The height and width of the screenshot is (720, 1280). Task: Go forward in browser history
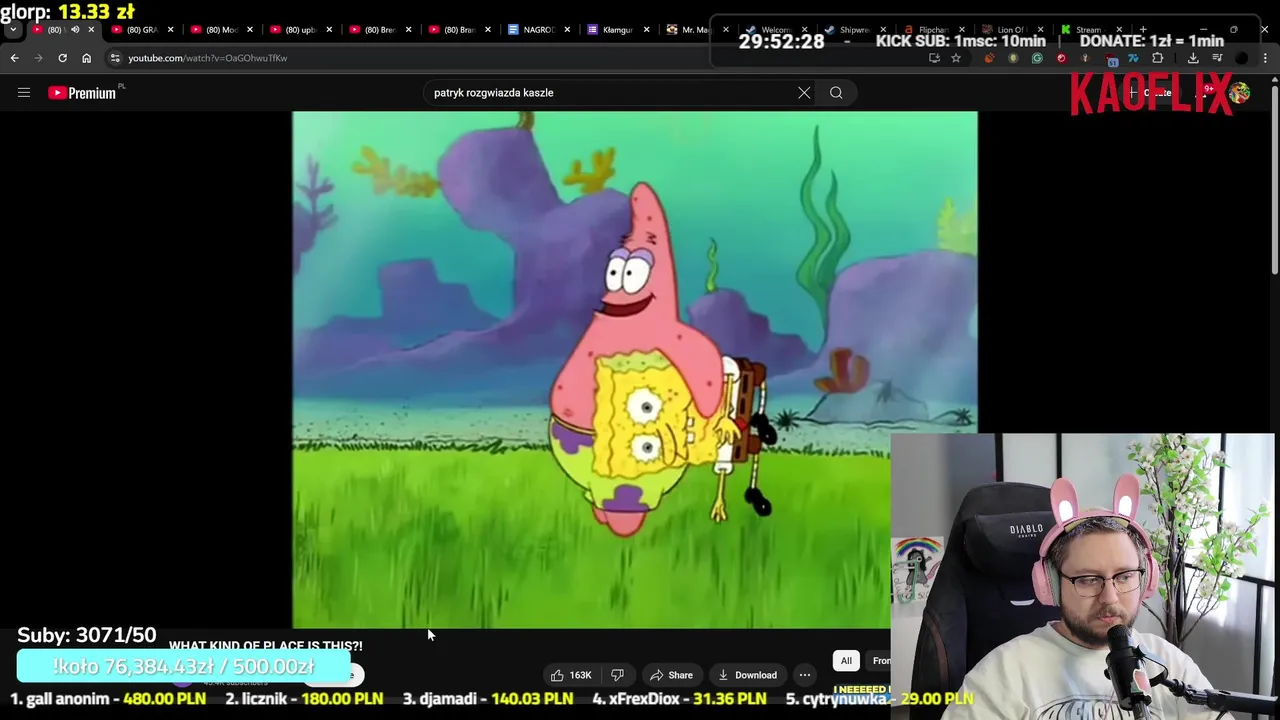click(38, 58)
